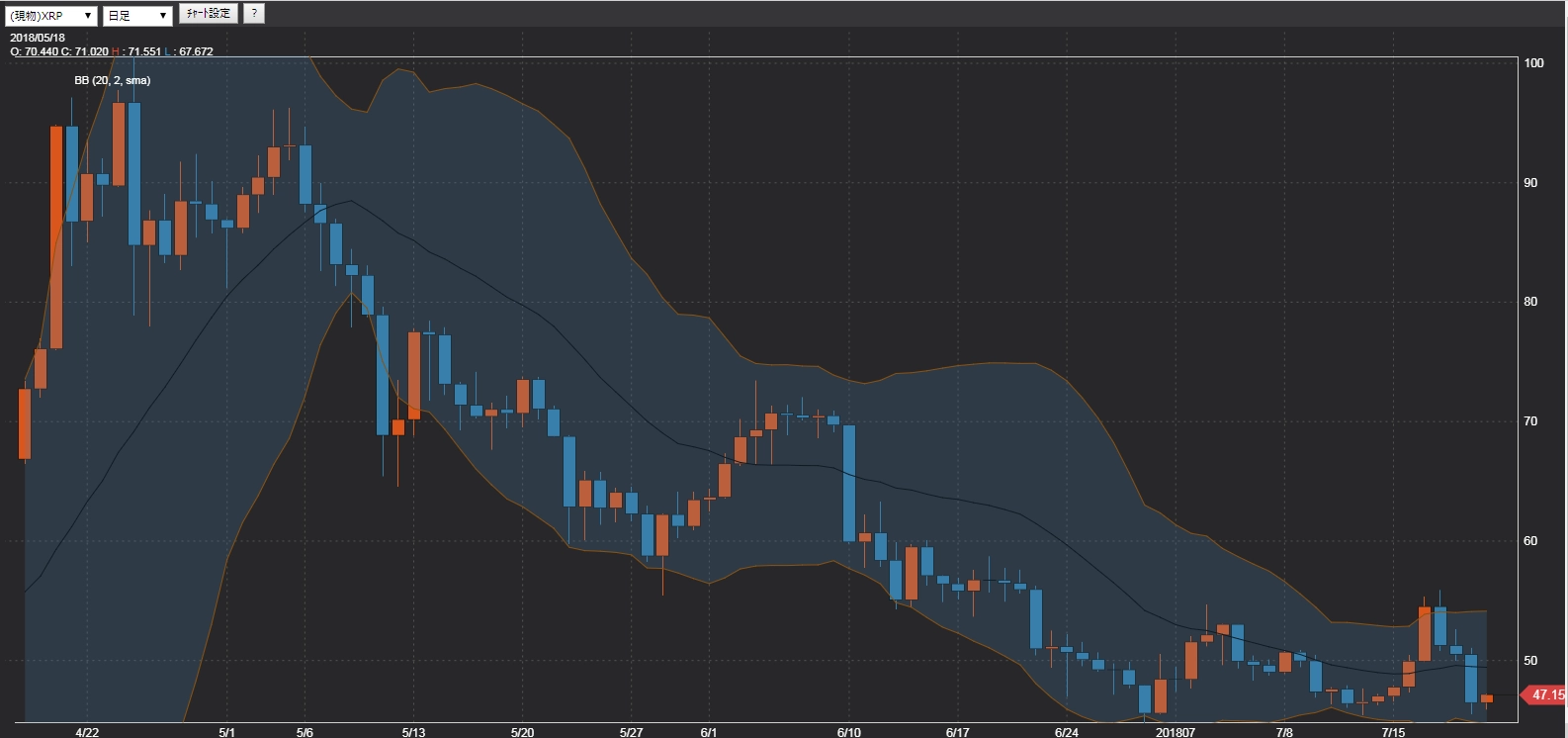
Task: Click the 201807 month label on axis
Action: (x=1176, y=732)
